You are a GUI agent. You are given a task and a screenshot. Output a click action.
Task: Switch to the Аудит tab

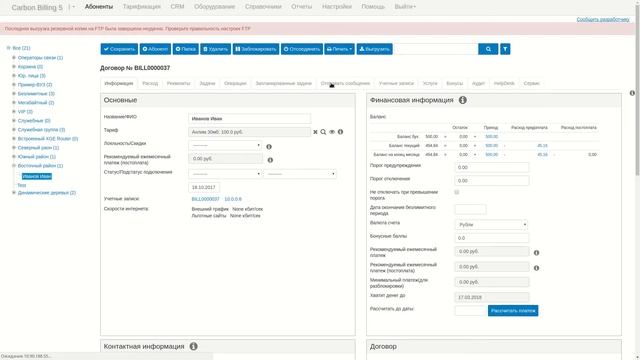click(478, 83)
